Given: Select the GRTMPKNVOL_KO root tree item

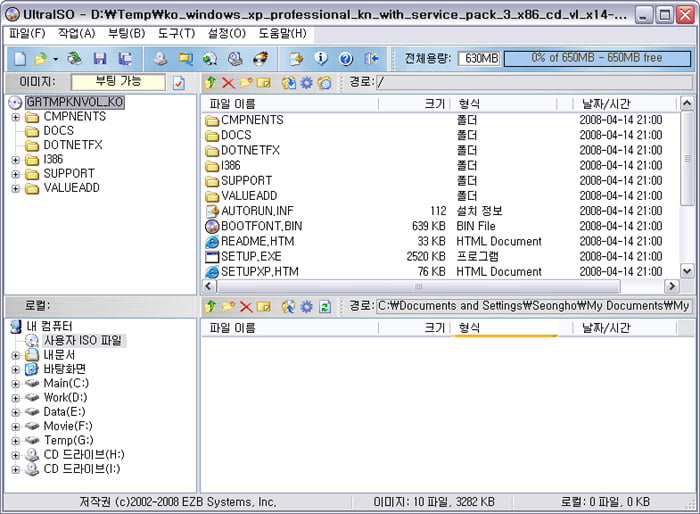Looking at the screenshot, I should (75, 102).
